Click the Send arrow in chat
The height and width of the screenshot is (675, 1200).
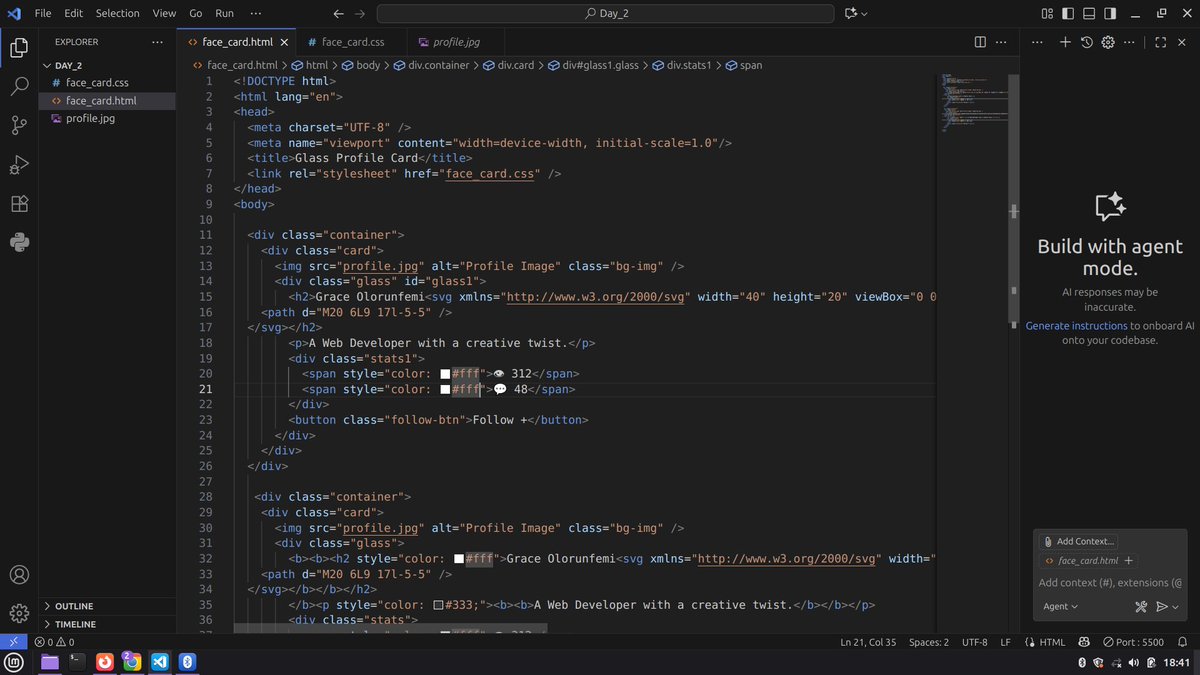click(1162, 606)
